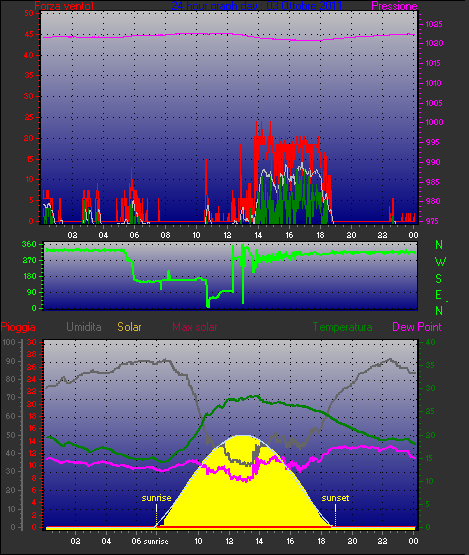Select the 'Solar' legend label
The image size is (469, 555).
(x=129, y=327)
